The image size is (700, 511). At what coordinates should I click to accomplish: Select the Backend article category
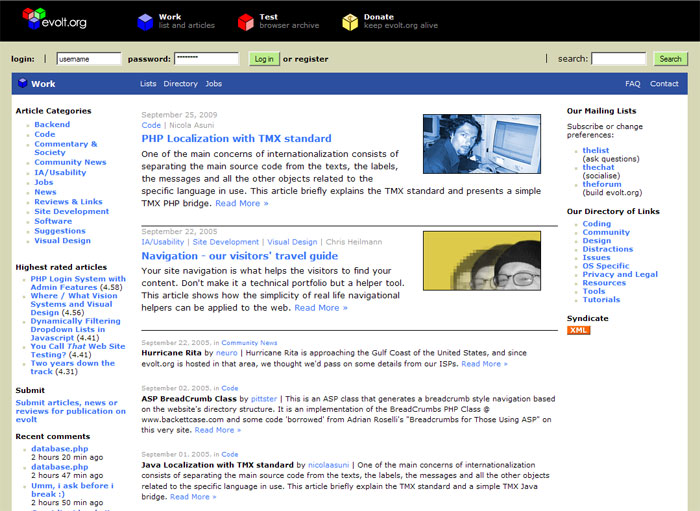pyautogui.click(x=52, y=125)
